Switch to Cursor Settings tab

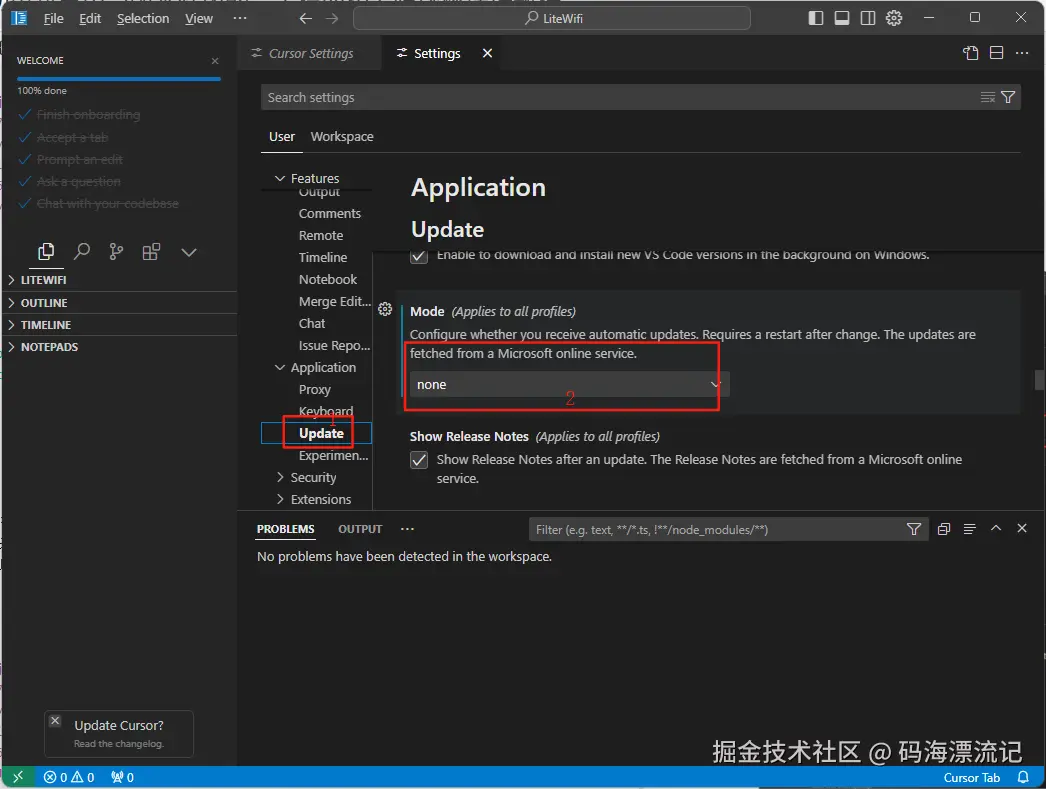pos(310,53)
